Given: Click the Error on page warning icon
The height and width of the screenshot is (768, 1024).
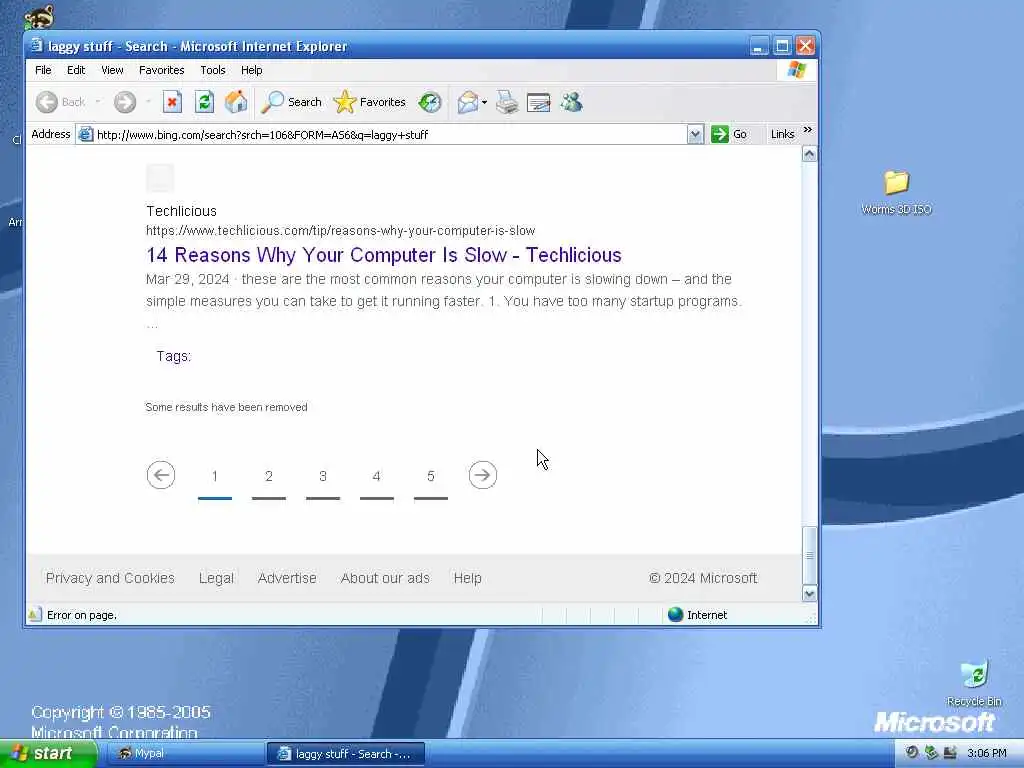Looking at the screenshot, I should pos(35,615).
